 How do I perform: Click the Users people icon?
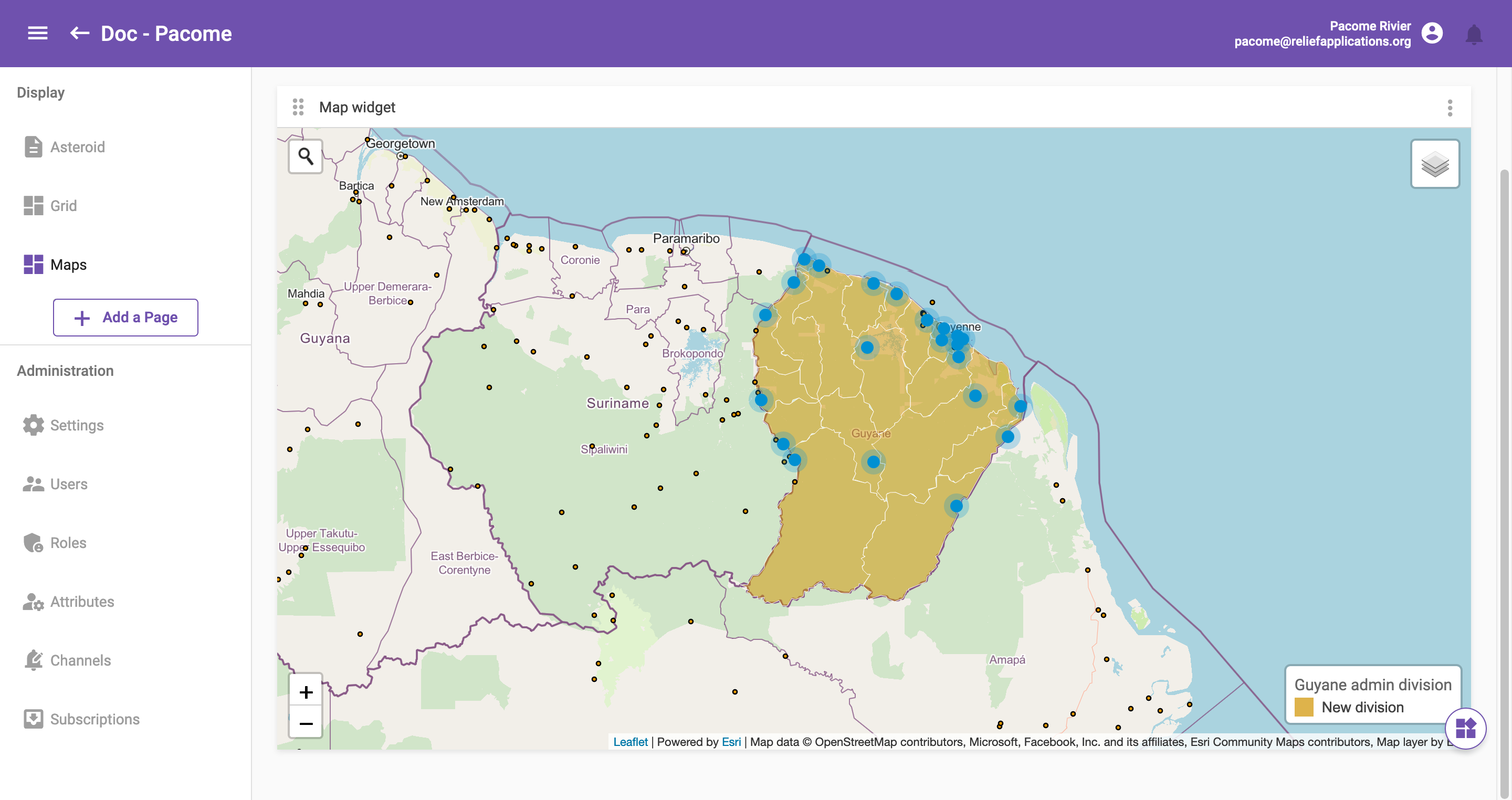click(x=33, y=483)
